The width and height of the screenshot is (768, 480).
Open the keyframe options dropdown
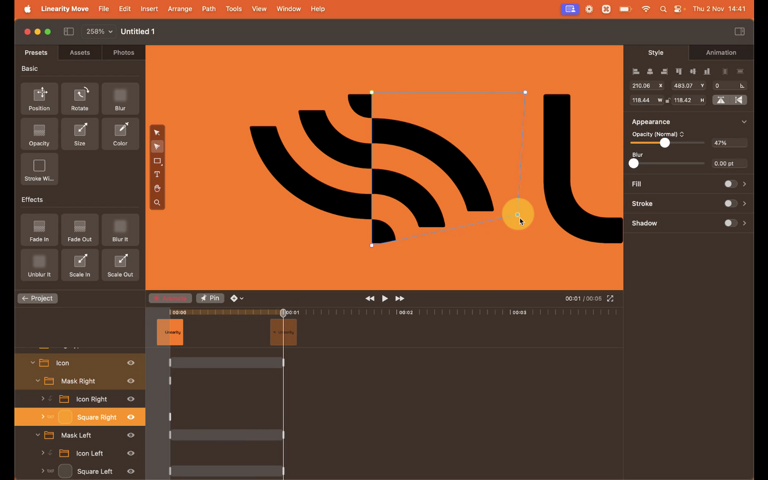(237, 298)
